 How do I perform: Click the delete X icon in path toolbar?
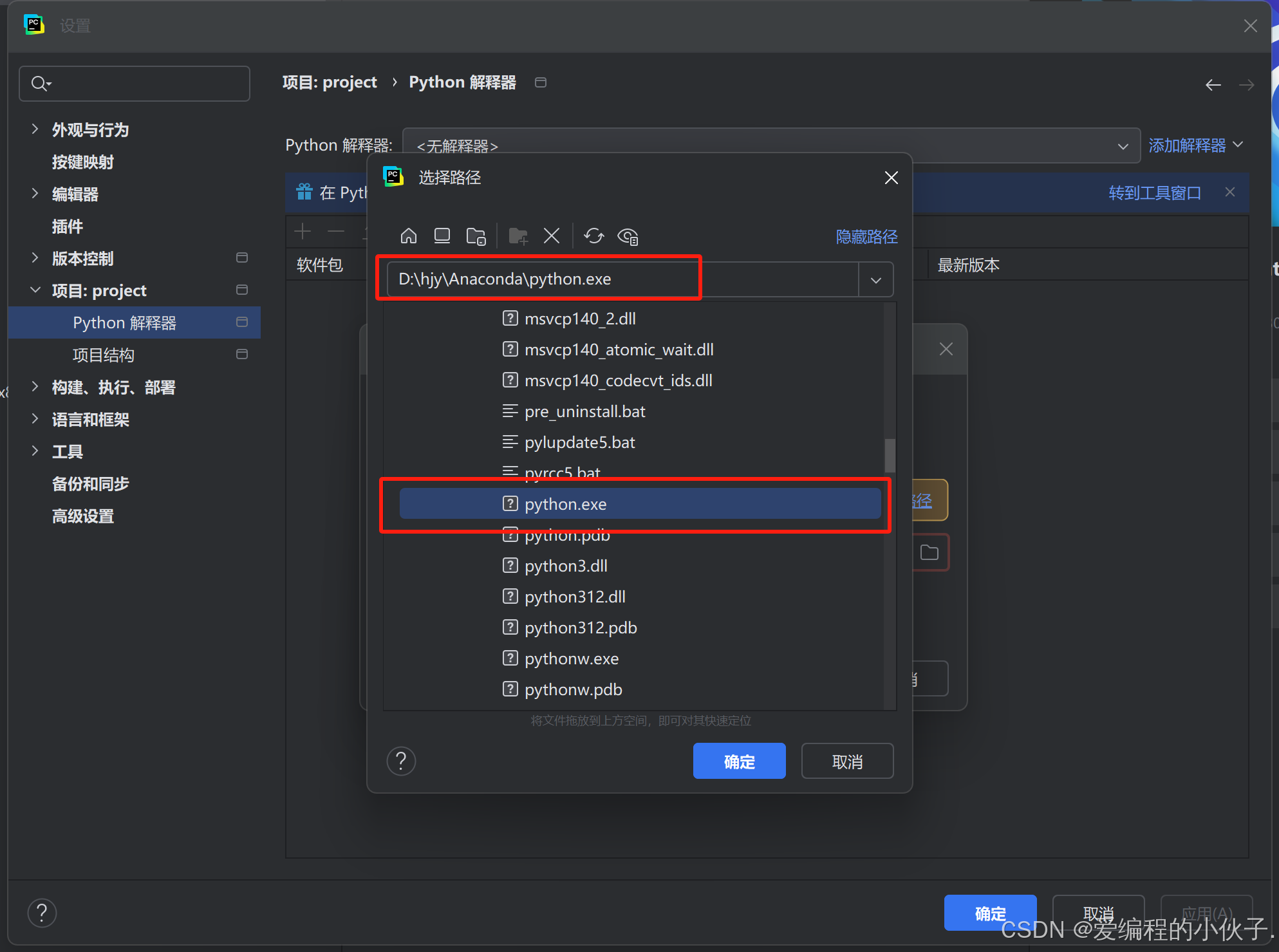click(552, 236)
